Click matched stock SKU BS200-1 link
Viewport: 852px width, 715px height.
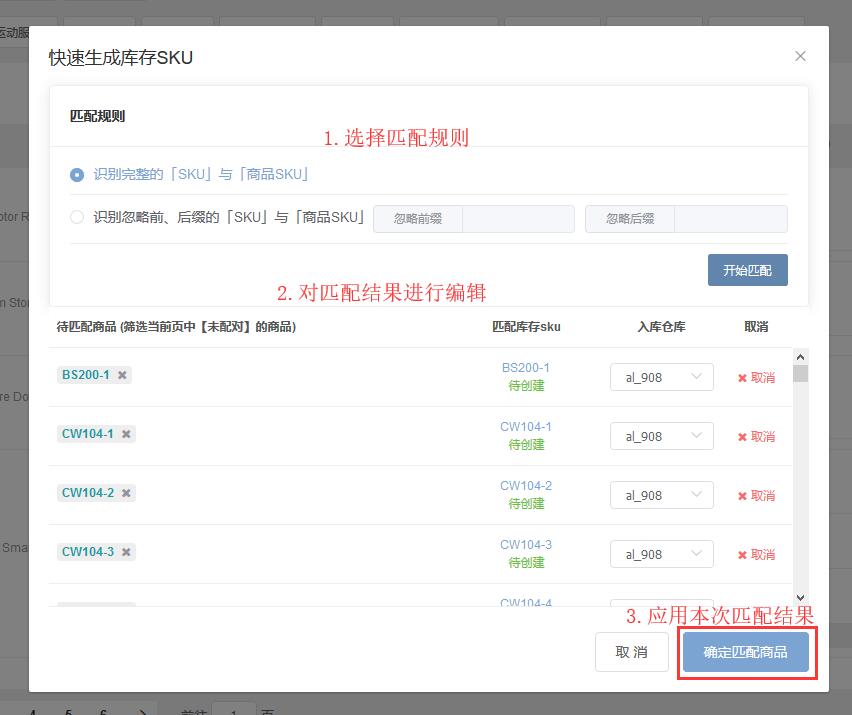pyautogui.click(x=525, y=368)
